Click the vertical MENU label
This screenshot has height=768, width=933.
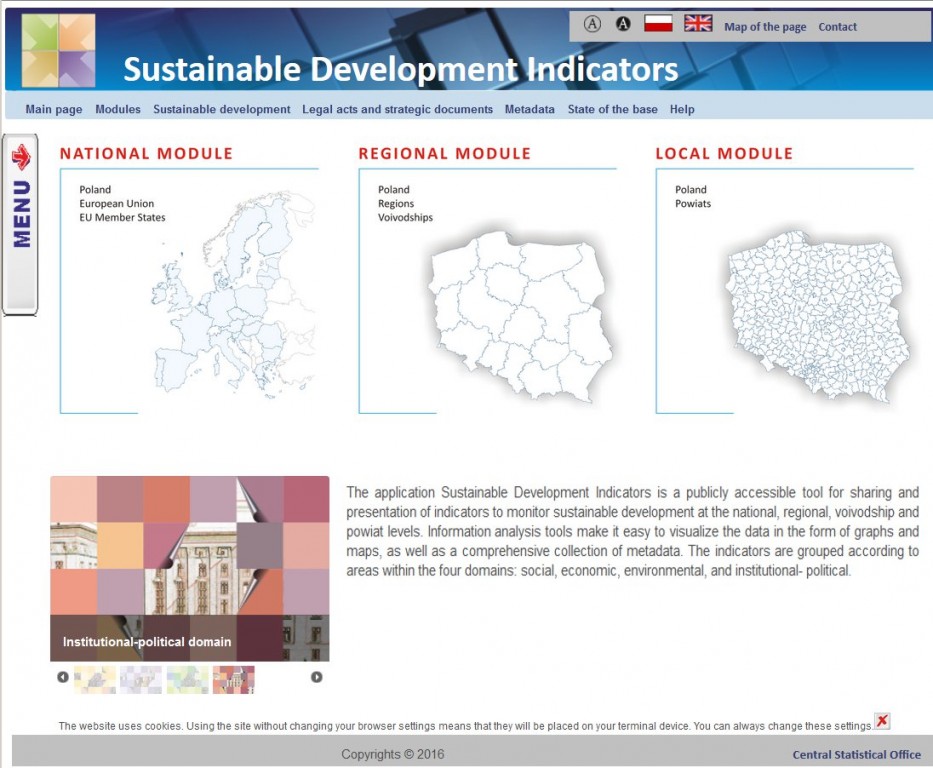[x=21, y=214]
